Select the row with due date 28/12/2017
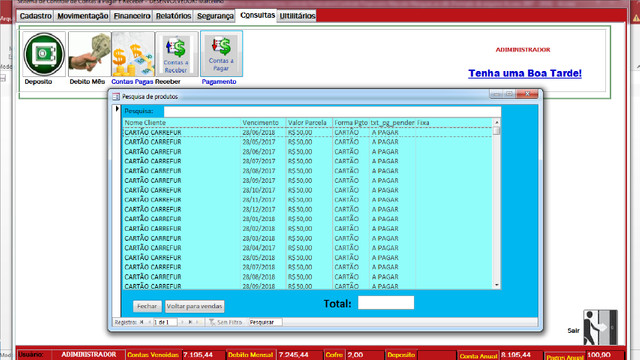Viewport: 640px width, 360px height. tap(308, 209)
